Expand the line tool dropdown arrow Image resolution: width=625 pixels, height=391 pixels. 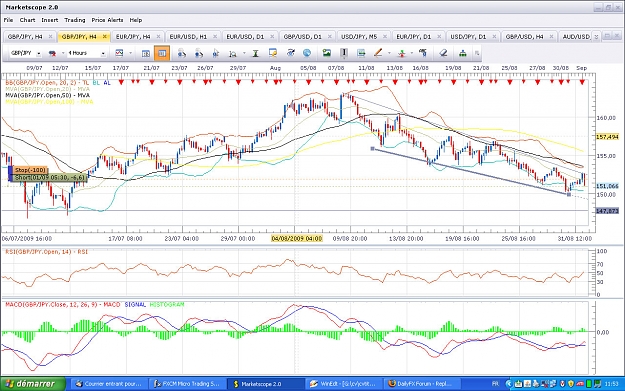pyautogui.click(x=389, y=53)
